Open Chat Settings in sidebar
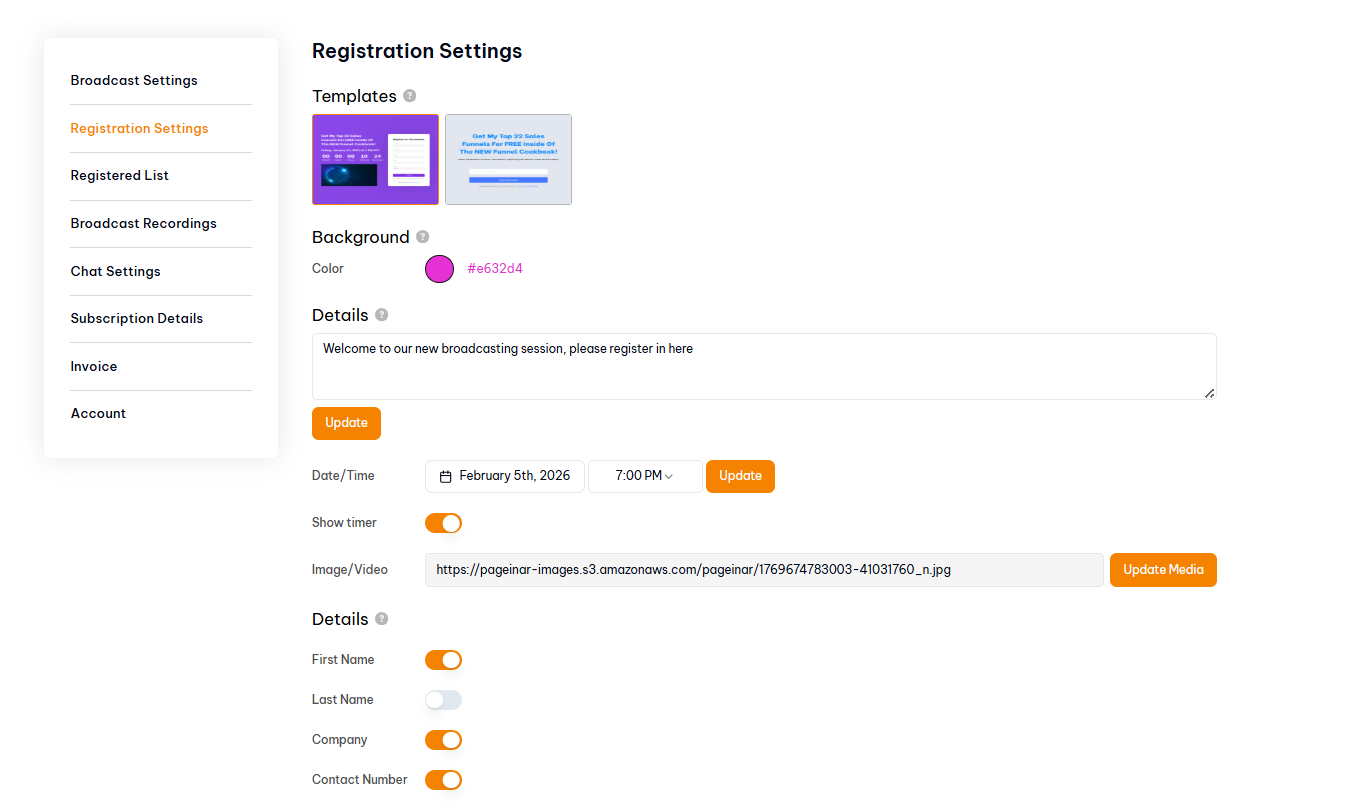 (115, 271)
